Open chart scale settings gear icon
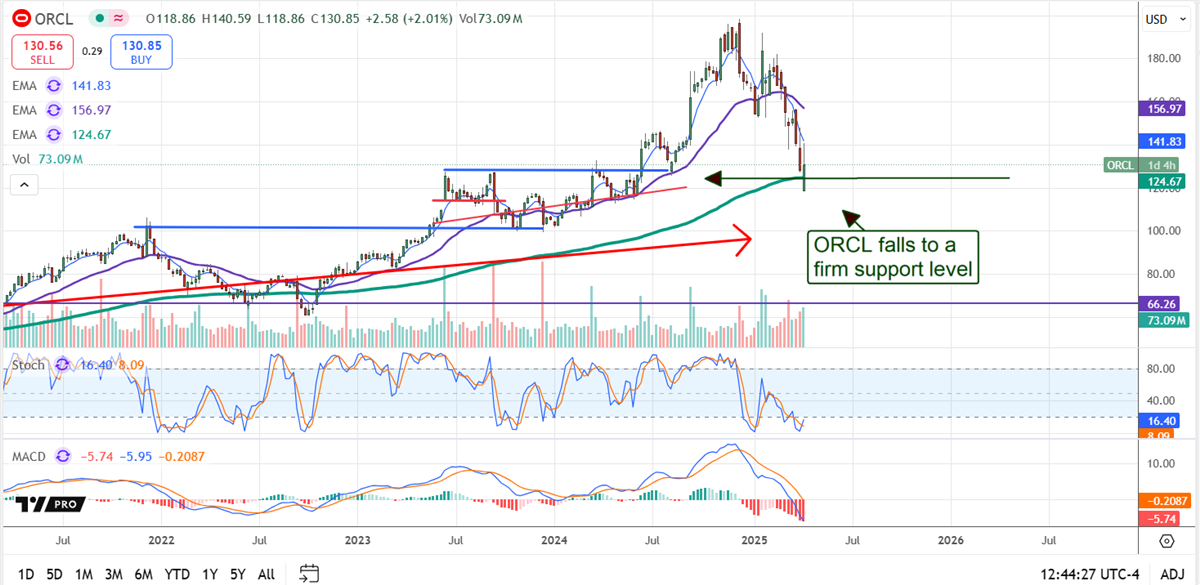 pos(1167,541)
